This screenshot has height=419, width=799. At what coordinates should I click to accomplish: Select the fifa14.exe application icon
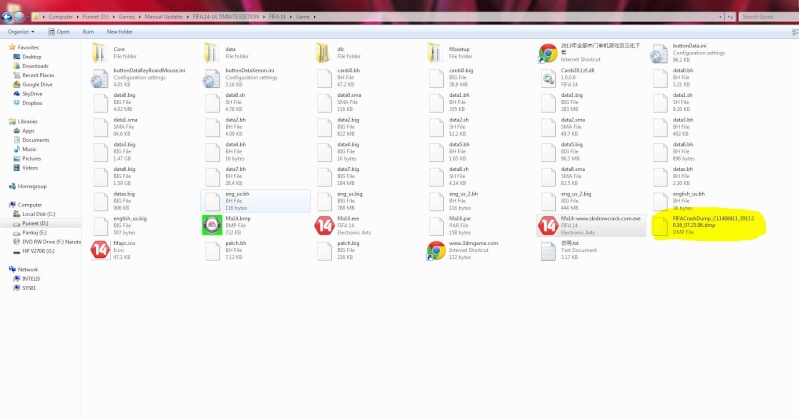(324, 225)
